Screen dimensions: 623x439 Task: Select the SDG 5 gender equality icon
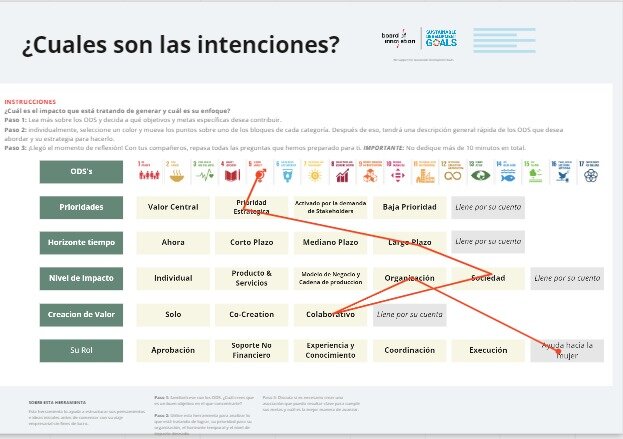(259, 172)
